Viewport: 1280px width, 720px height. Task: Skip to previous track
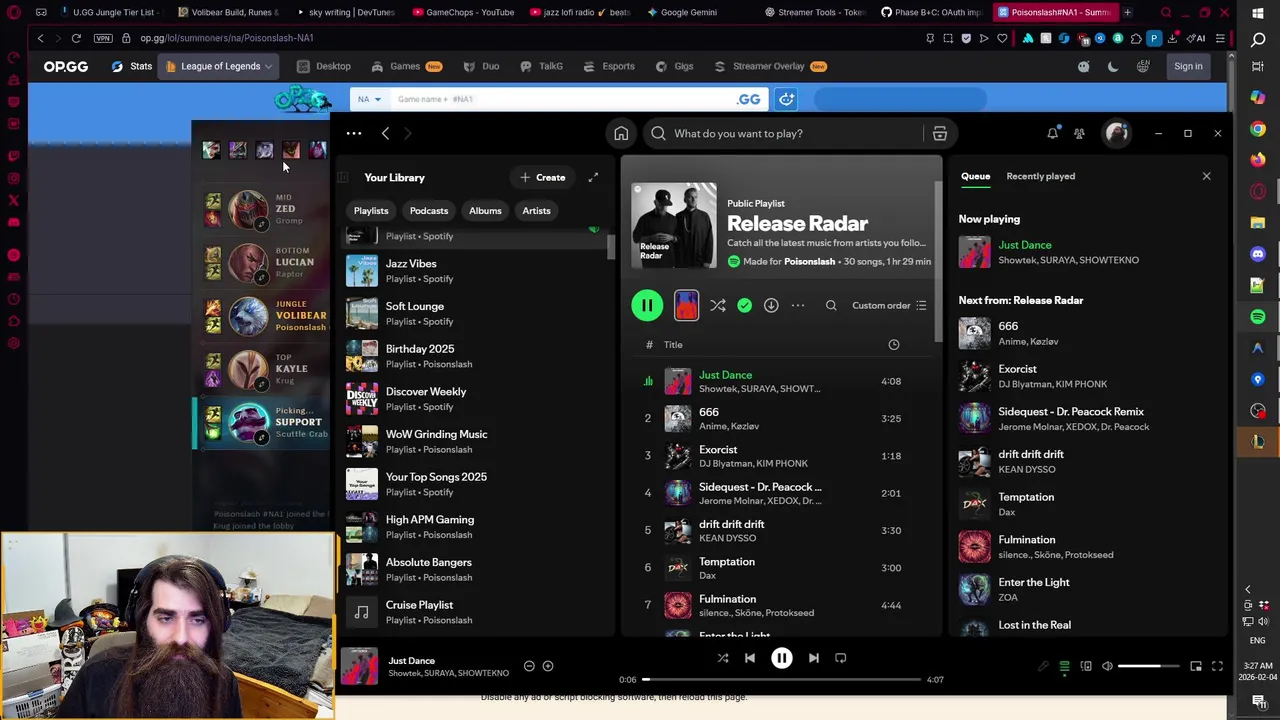(750, 658)
